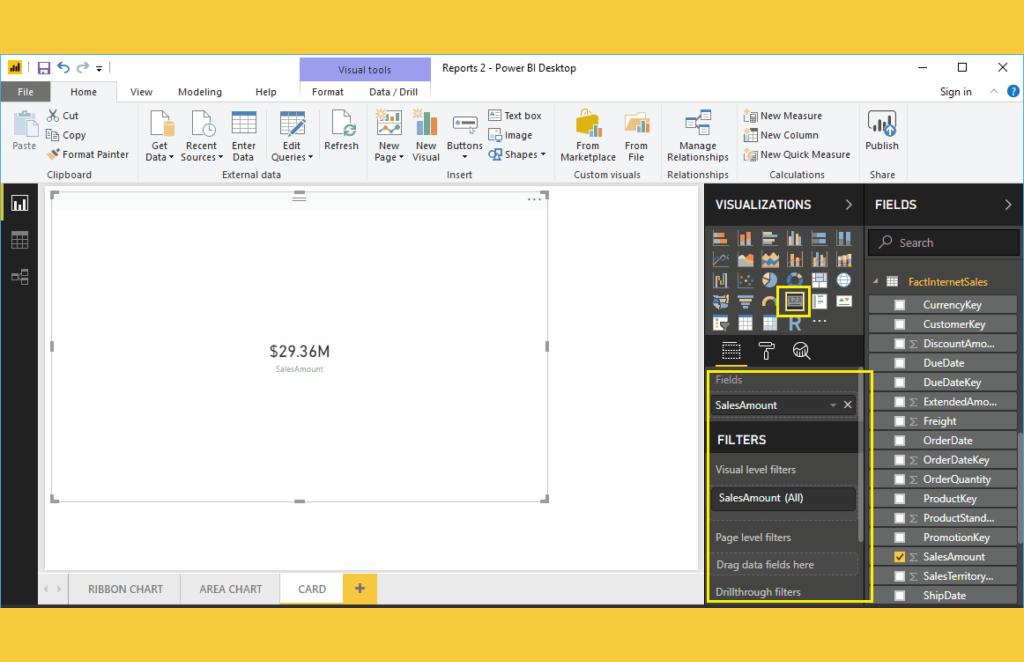Check the CurrencyKey field

coord(899,305)
